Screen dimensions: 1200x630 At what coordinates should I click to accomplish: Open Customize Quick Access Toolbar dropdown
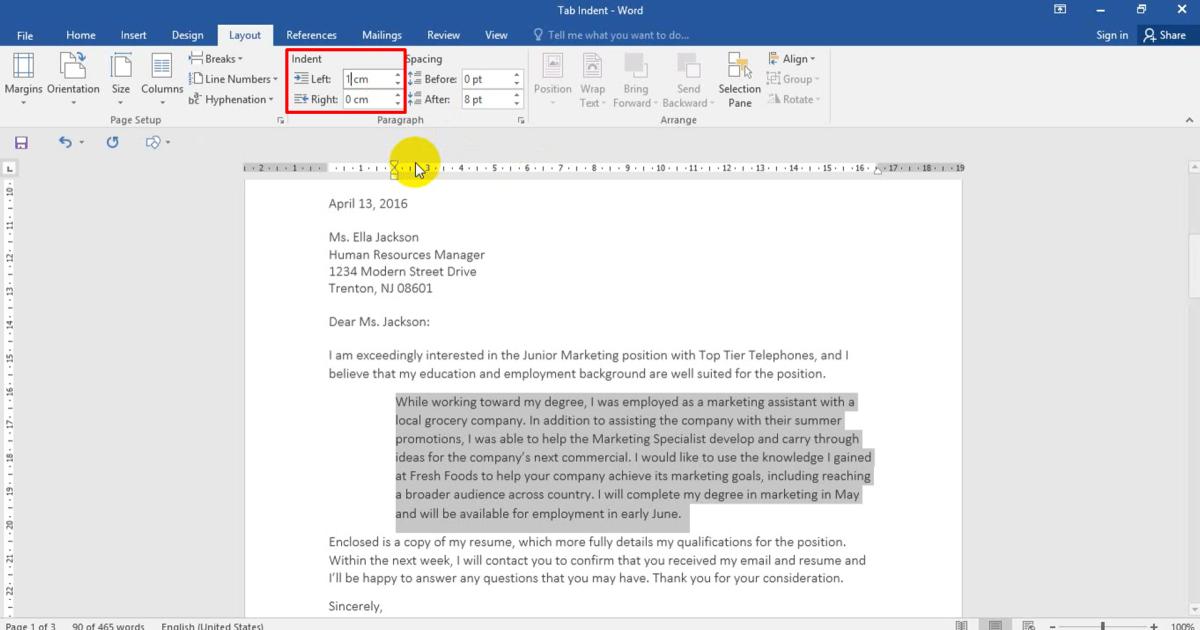click(x=168, y=143)
